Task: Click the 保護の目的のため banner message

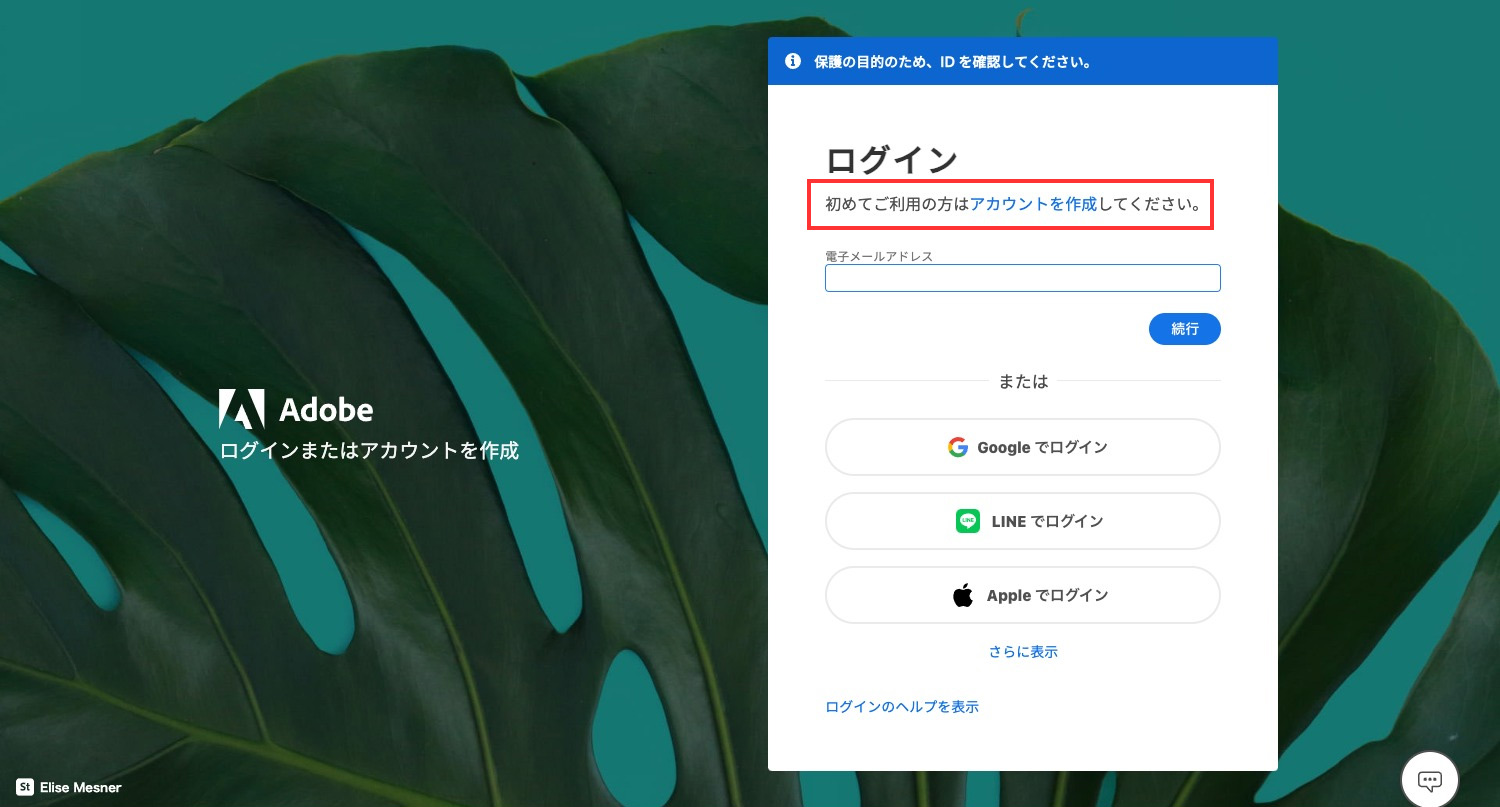Action: tap(952, 62)
